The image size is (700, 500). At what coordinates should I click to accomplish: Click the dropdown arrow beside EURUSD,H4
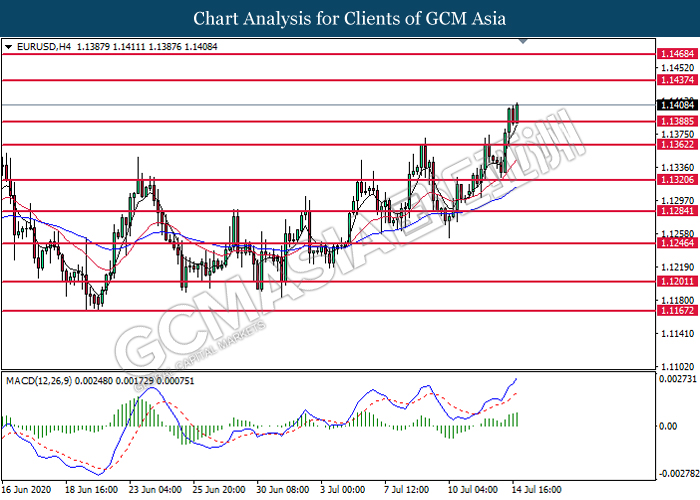[x=8, y=47]
